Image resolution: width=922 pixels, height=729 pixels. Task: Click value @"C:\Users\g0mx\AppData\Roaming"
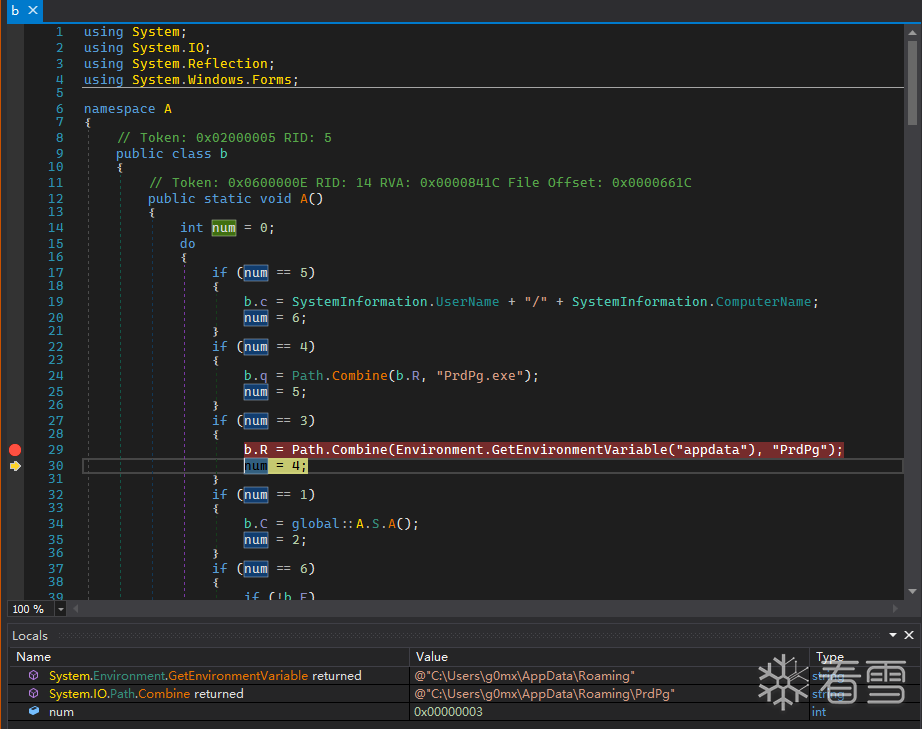[525, 676]
